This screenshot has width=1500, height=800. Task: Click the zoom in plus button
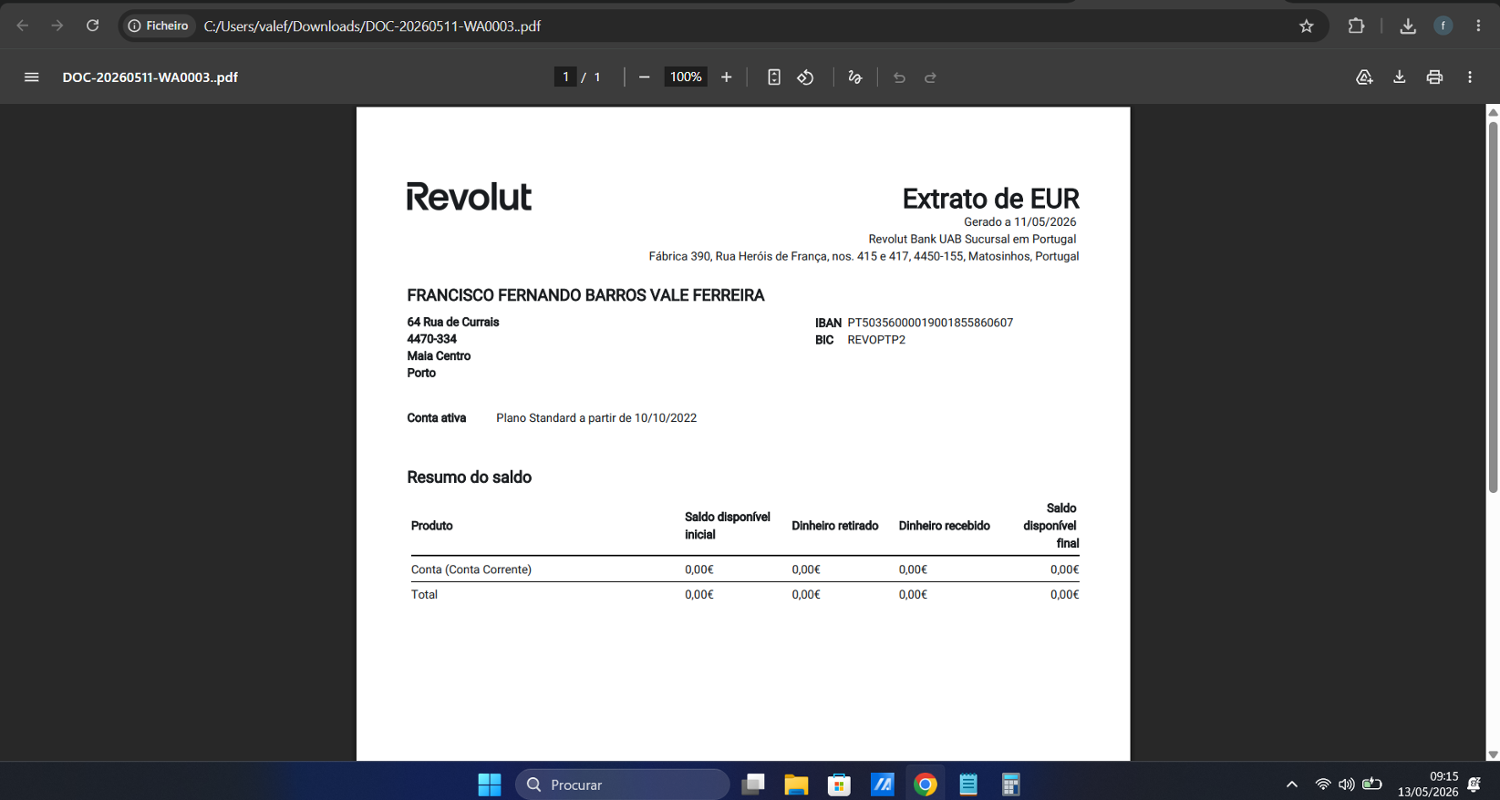point(726,77)
